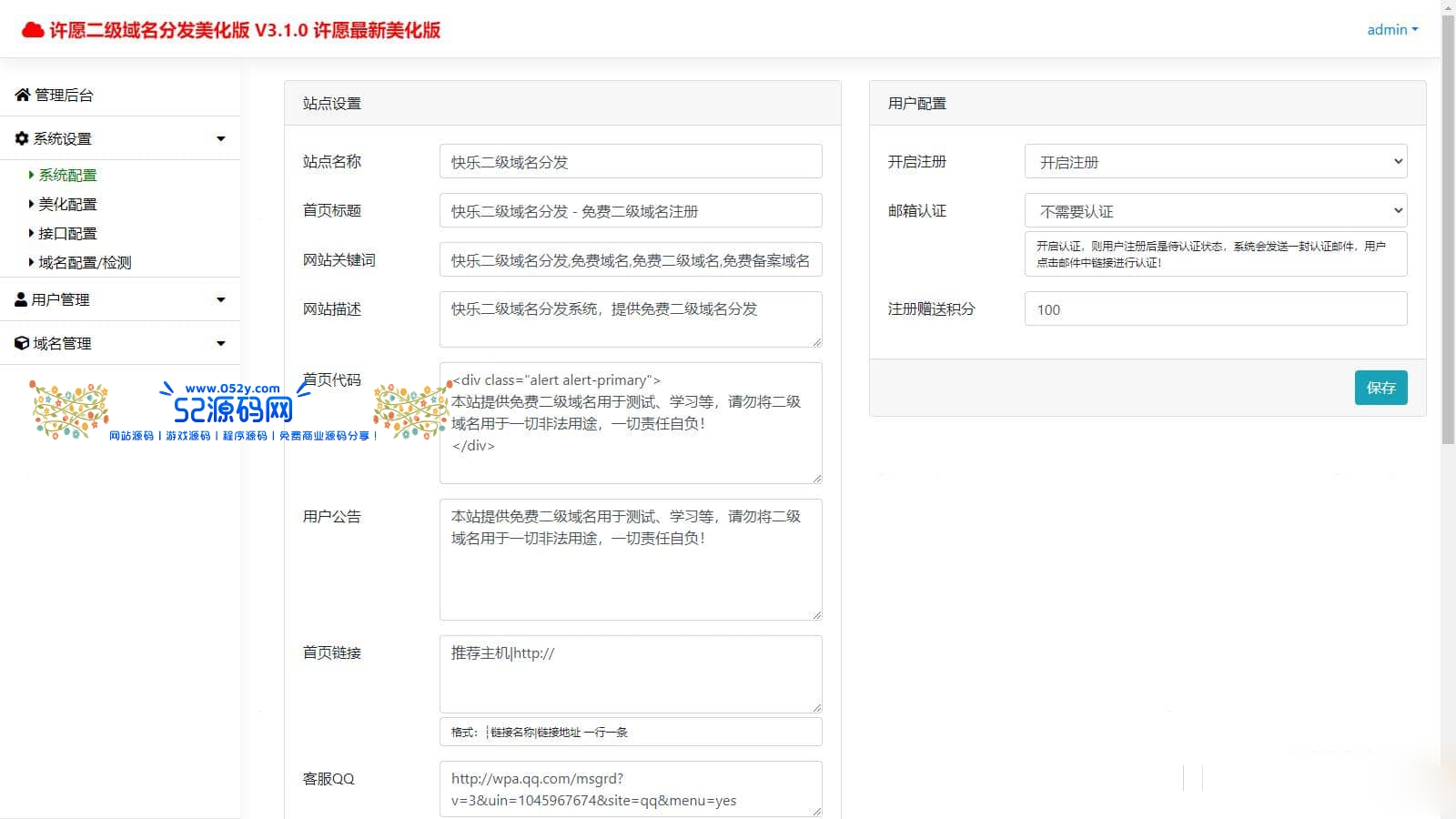The width and height of the screenshot is (1456, 819).
Task: Collapse the 系统设置 section via its chevron
Action: point(220,138)
